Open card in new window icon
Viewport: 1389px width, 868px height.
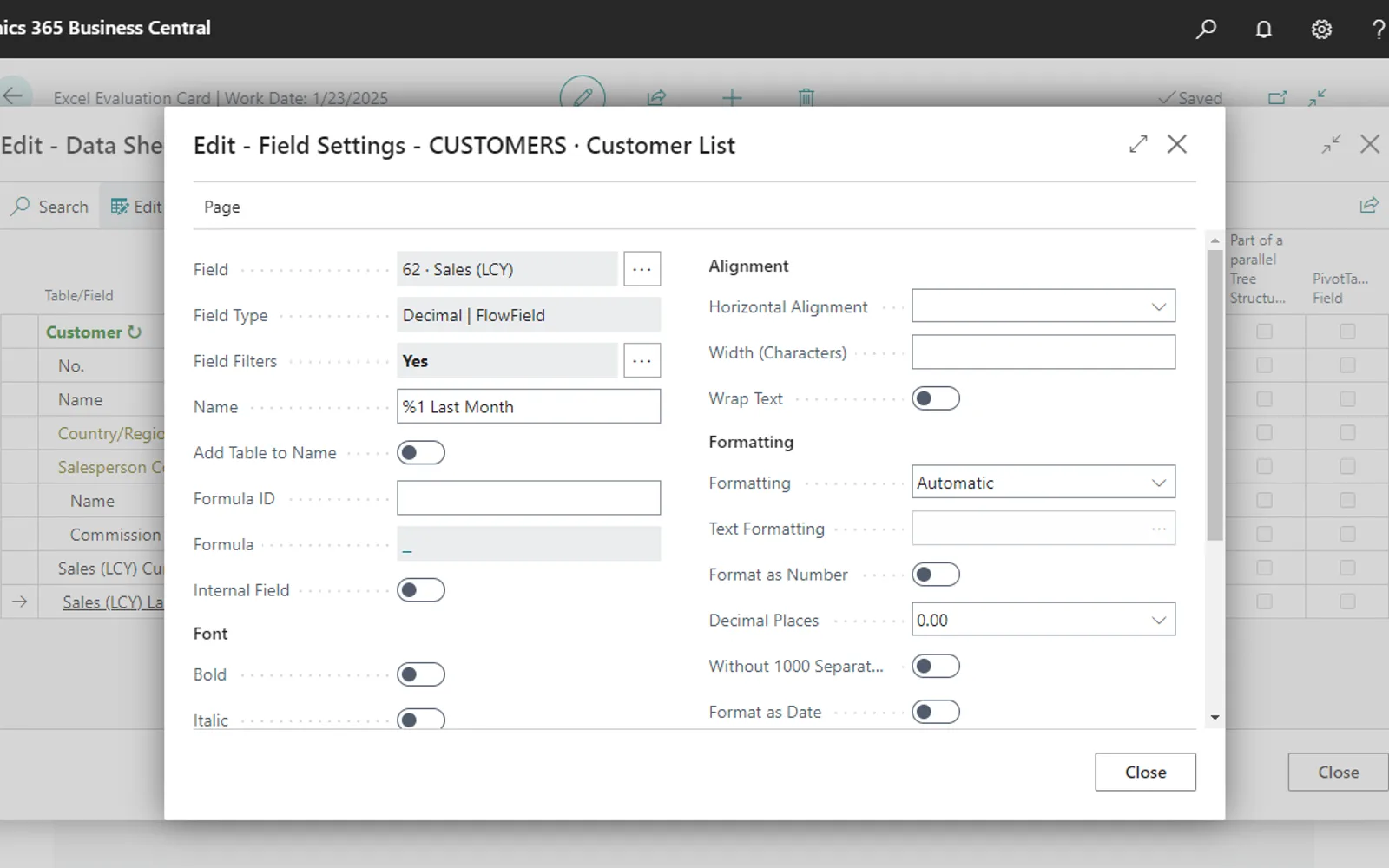click(x=1277, y=97)
